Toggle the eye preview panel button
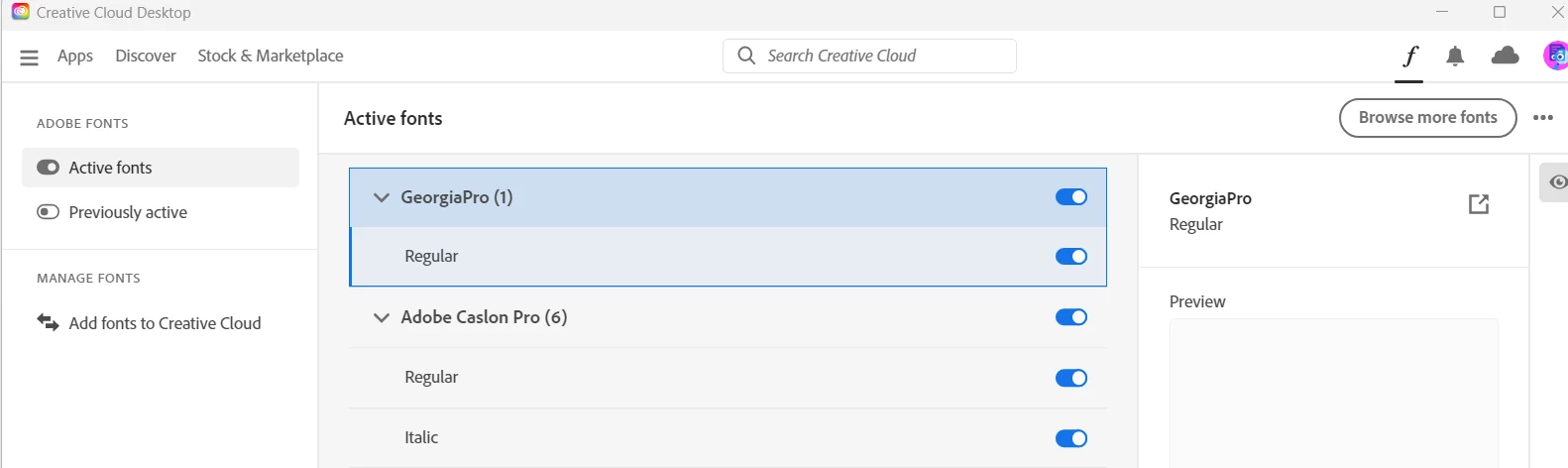Image resolution: width=1568 pixels, height=468 pixels. point(1556,182)
